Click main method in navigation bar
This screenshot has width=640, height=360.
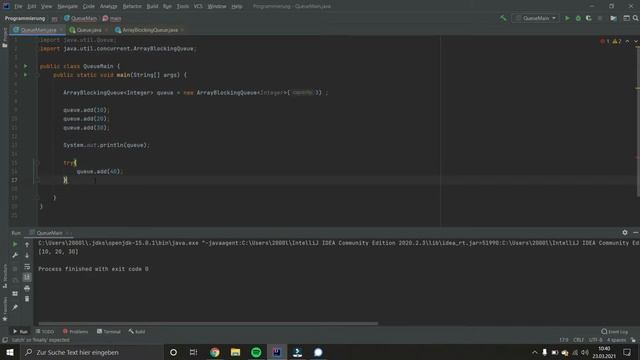coord(112,18)
